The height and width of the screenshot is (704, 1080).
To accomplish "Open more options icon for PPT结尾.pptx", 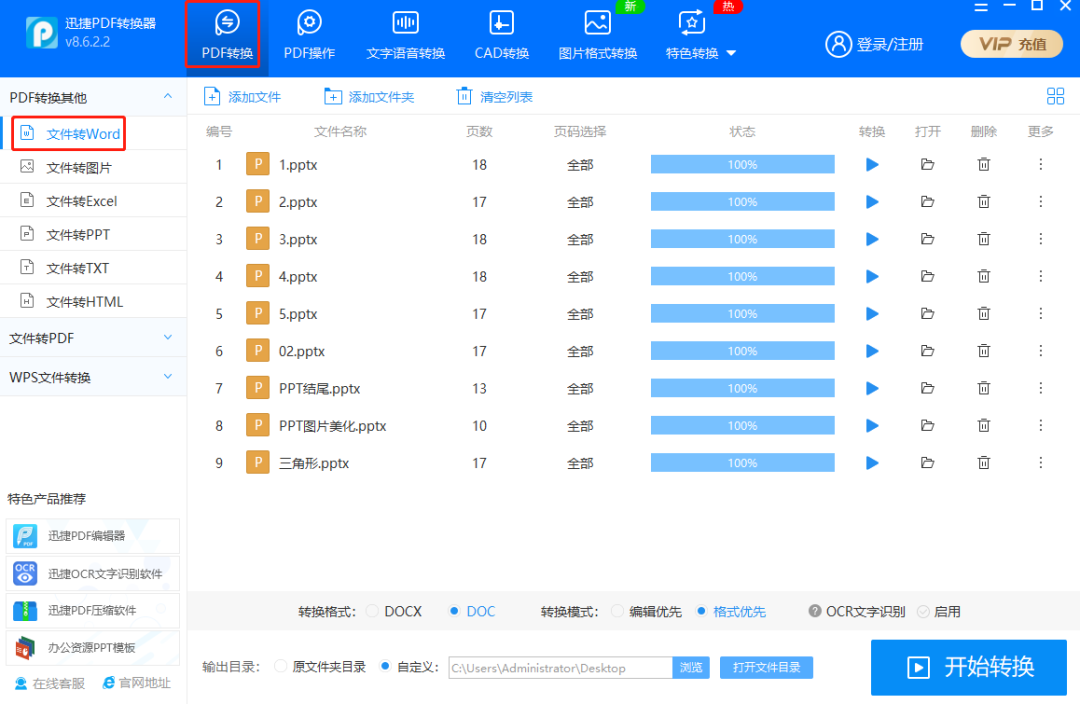I will tap(1040, 387).
